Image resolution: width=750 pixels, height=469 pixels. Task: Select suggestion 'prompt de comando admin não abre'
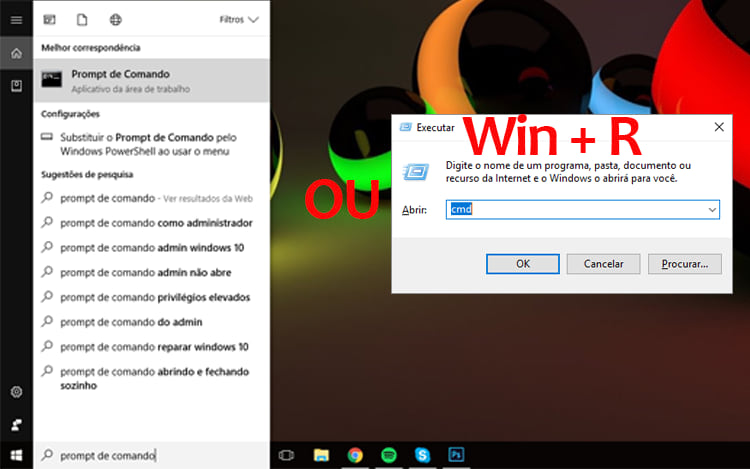(x=152, y=273)
